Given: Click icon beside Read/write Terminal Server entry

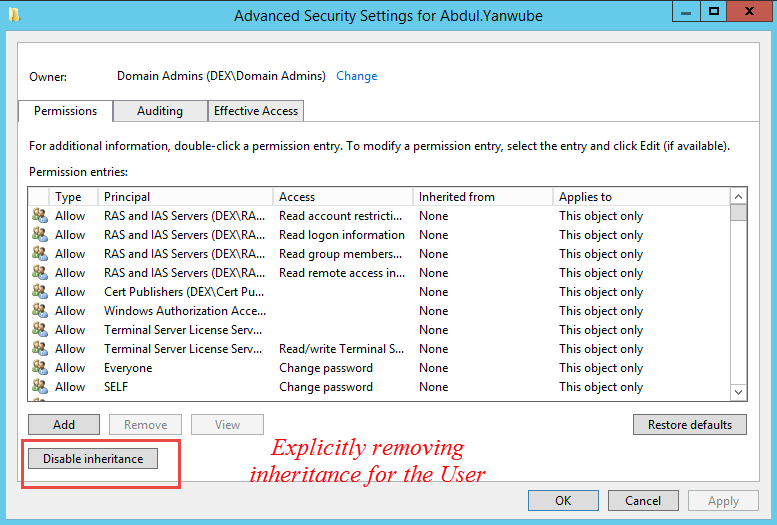Looking at the screenshot, I should click(40, 349).
